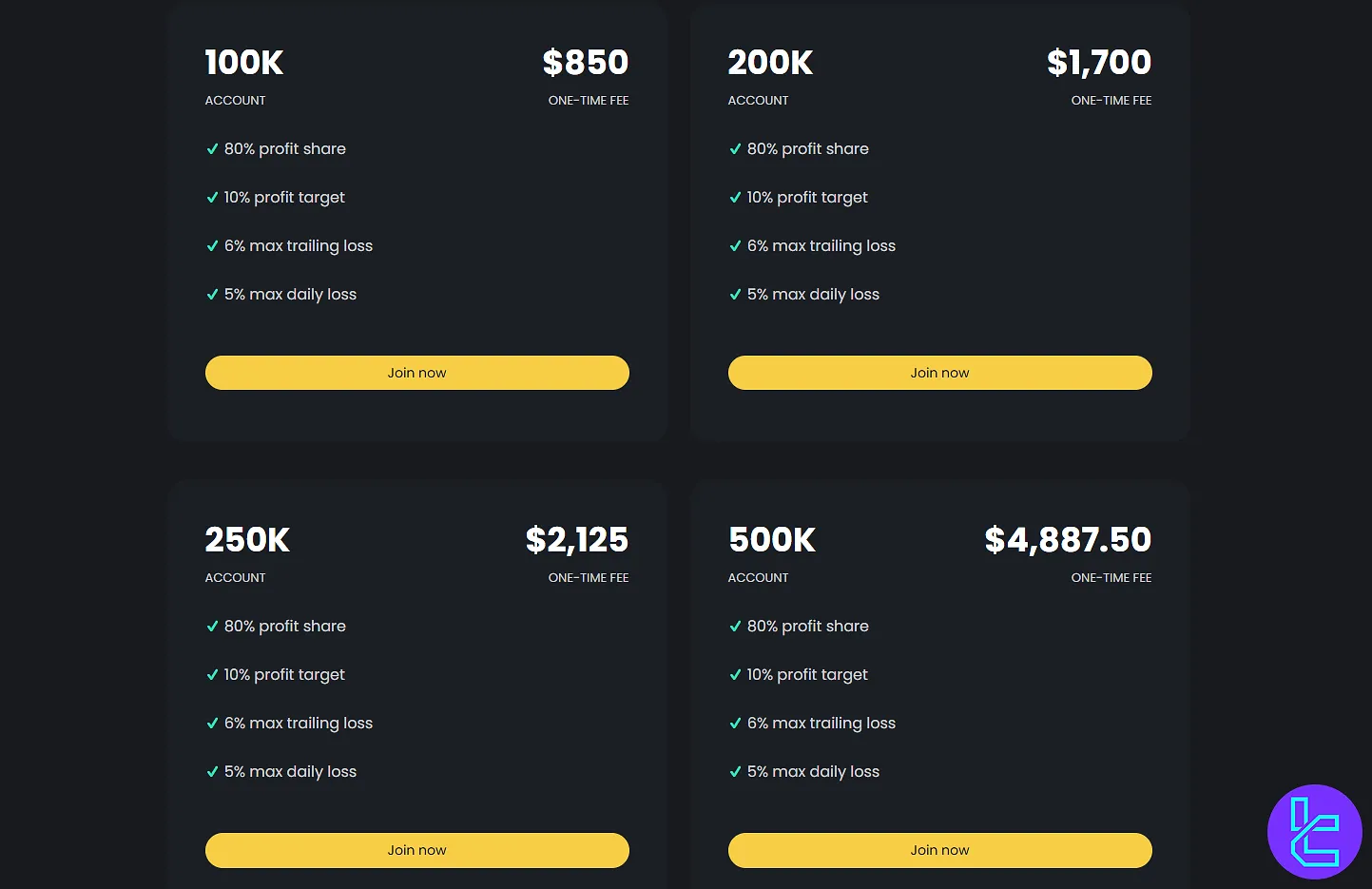Viewport: 1372px width, 889px height.
Task: Select the $850 one-time fee price
Action: click(x=586, y=63)
